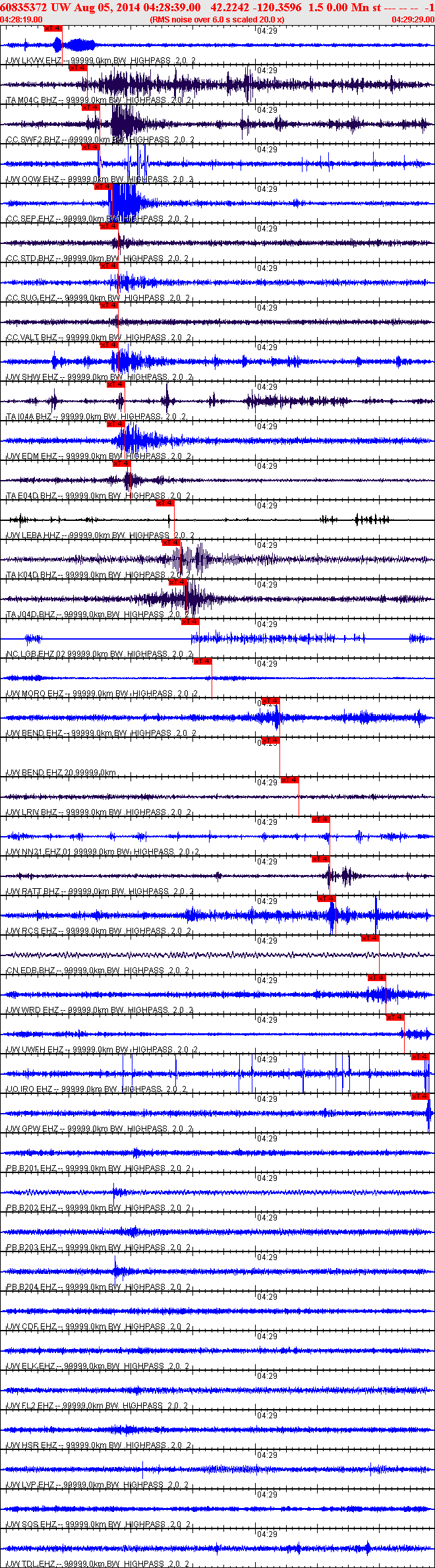The width and height of the screenshot is (435, 1568).
Task: Select the pick marker on UW GPW trace
Action: pyautogui.click(x=420, y=1097)
